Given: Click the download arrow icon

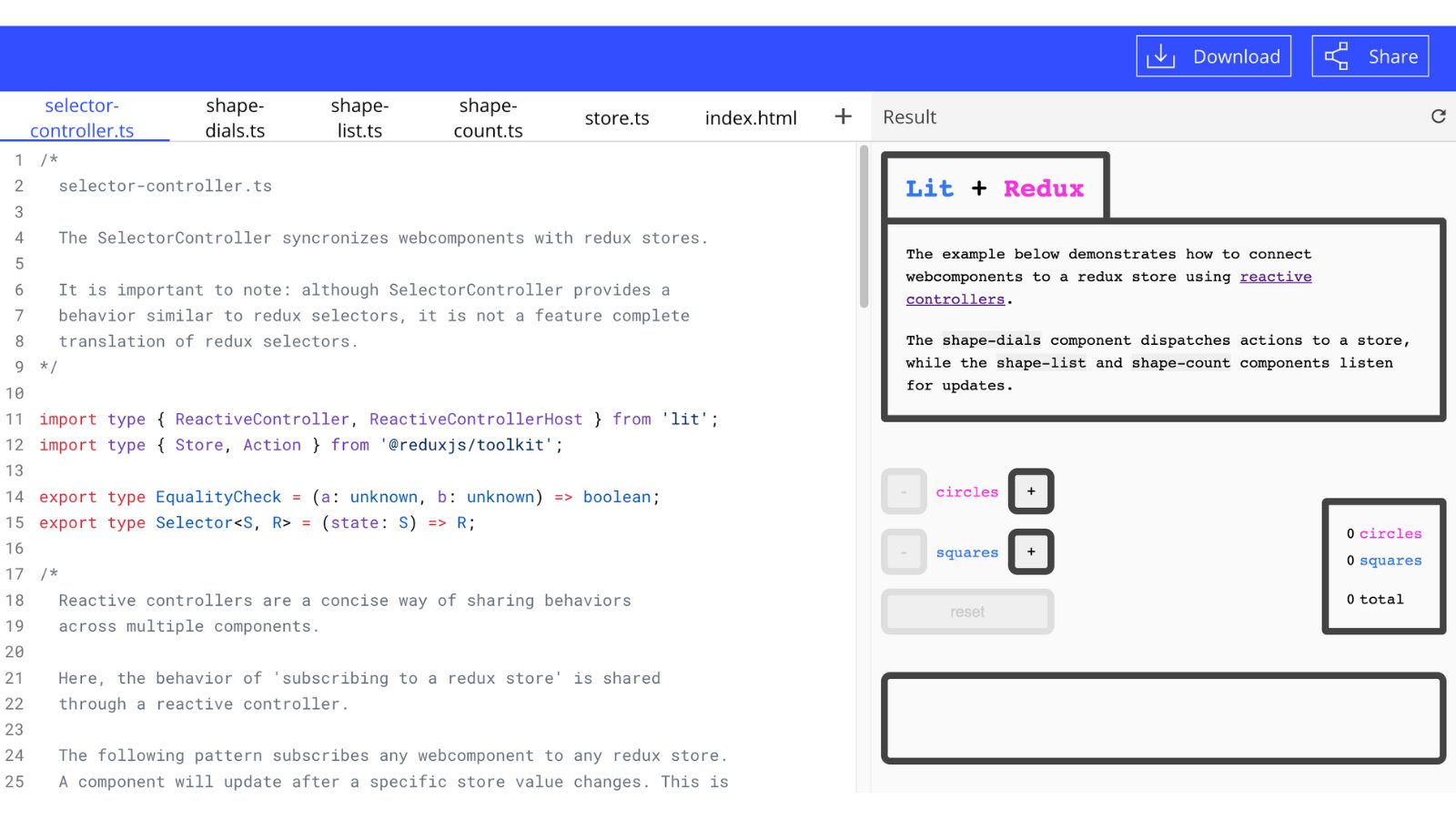Looking at the screenshot, I should click(x=1160, y=56).
